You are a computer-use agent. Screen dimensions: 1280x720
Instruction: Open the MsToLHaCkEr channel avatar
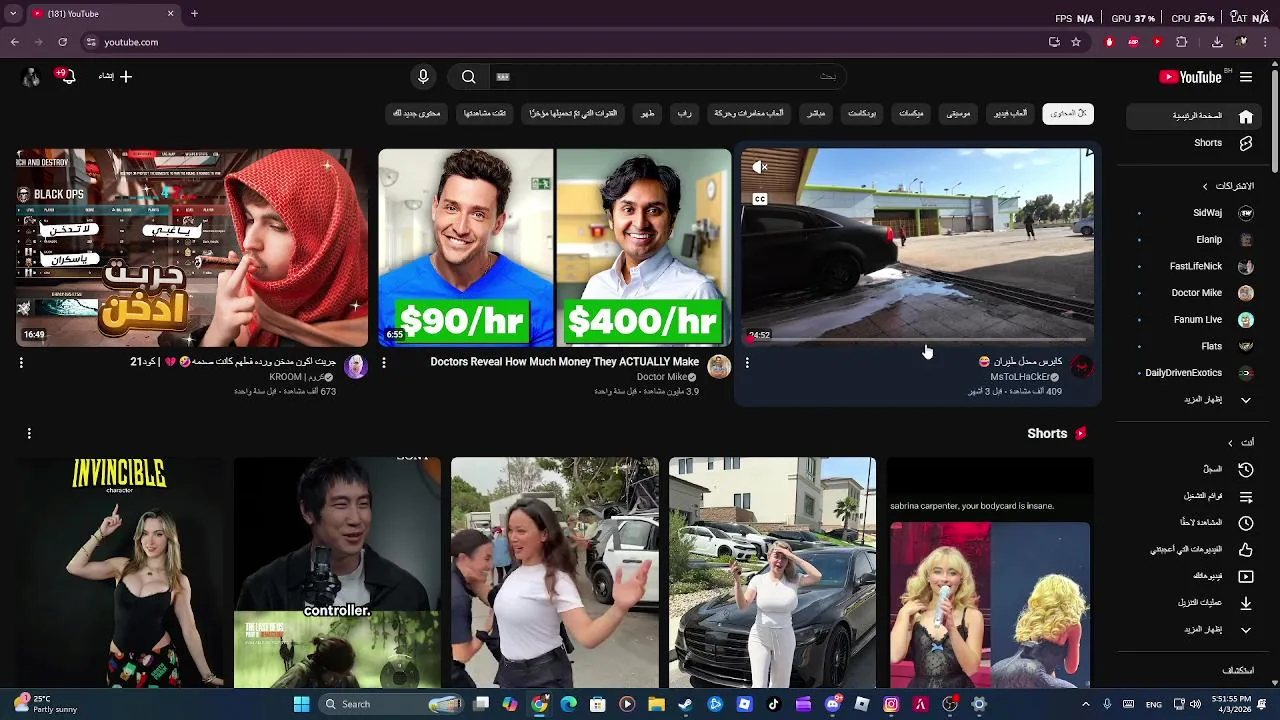tap(1081, 367)
